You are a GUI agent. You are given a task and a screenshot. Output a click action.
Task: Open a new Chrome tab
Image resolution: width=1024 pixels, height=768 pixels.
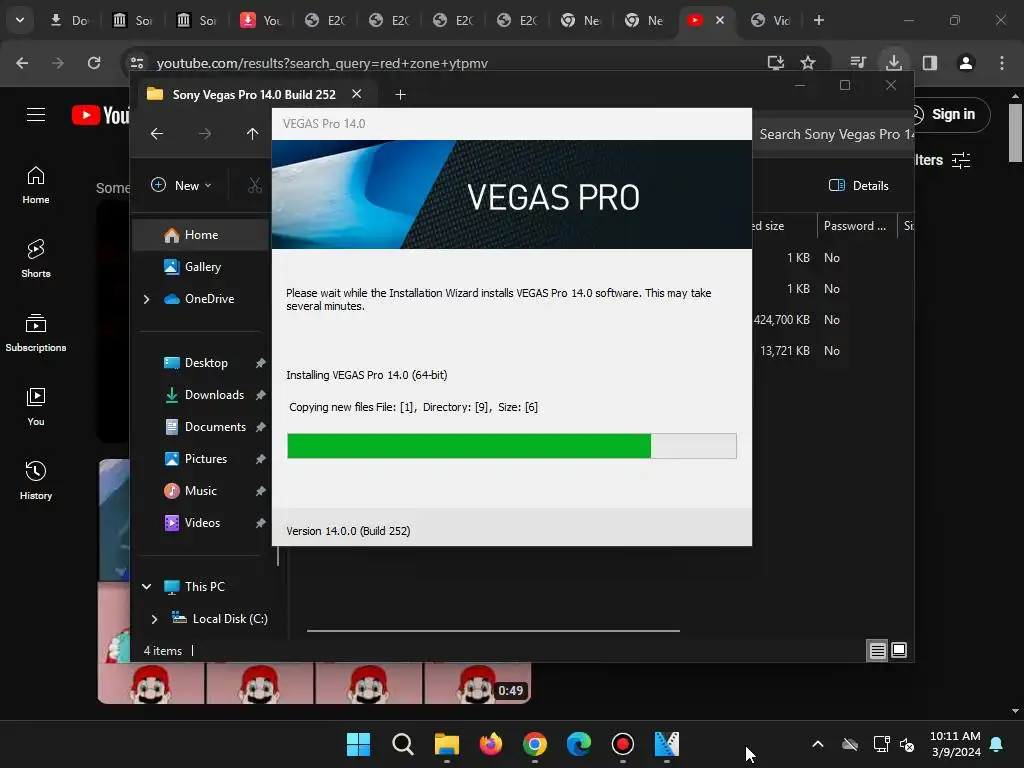(x=818, y=20)
